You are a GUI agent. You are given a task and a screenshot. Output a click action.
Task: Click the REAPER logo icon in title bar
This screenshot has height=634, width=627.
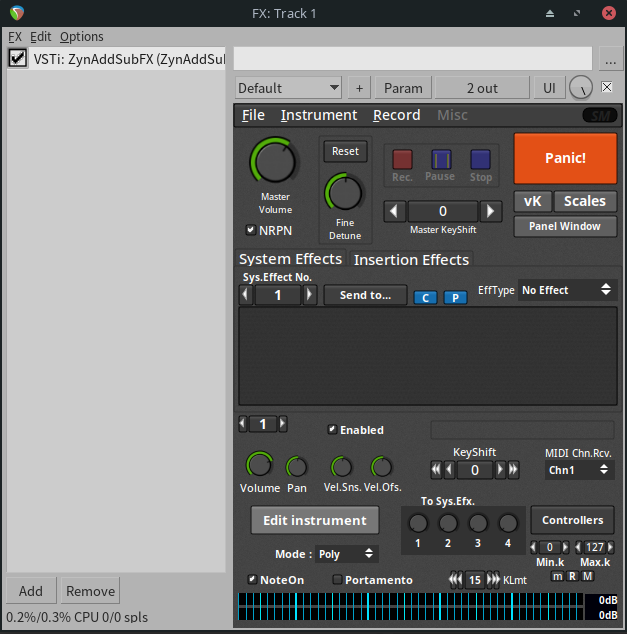[x=17, y=13]
